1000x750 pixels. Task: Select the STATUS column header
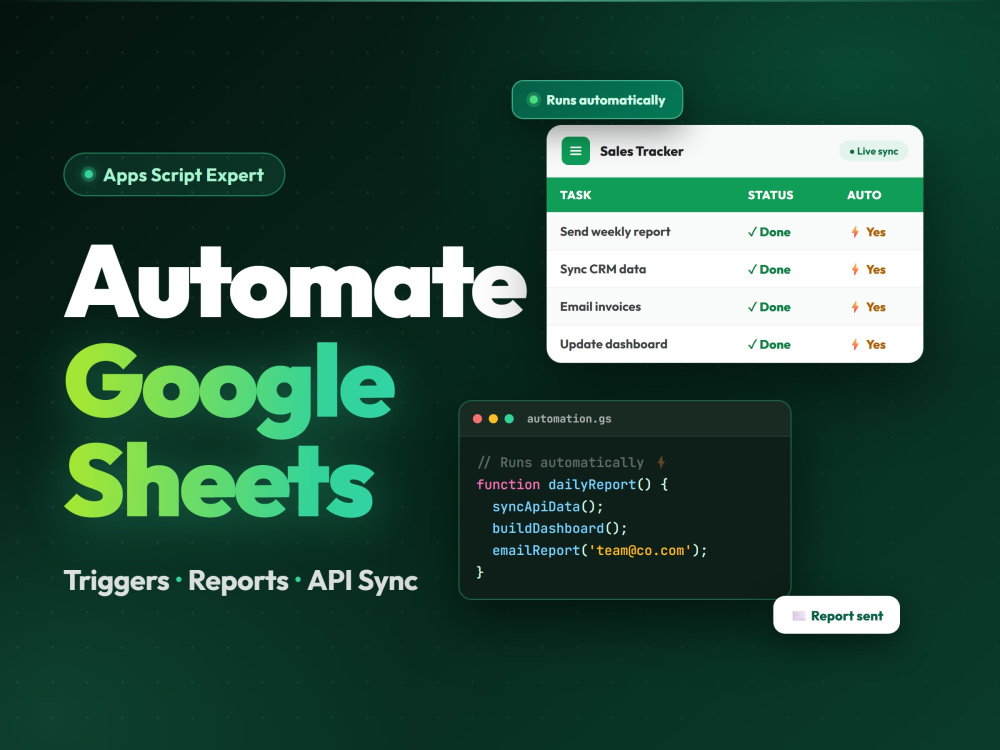[770, 195]
